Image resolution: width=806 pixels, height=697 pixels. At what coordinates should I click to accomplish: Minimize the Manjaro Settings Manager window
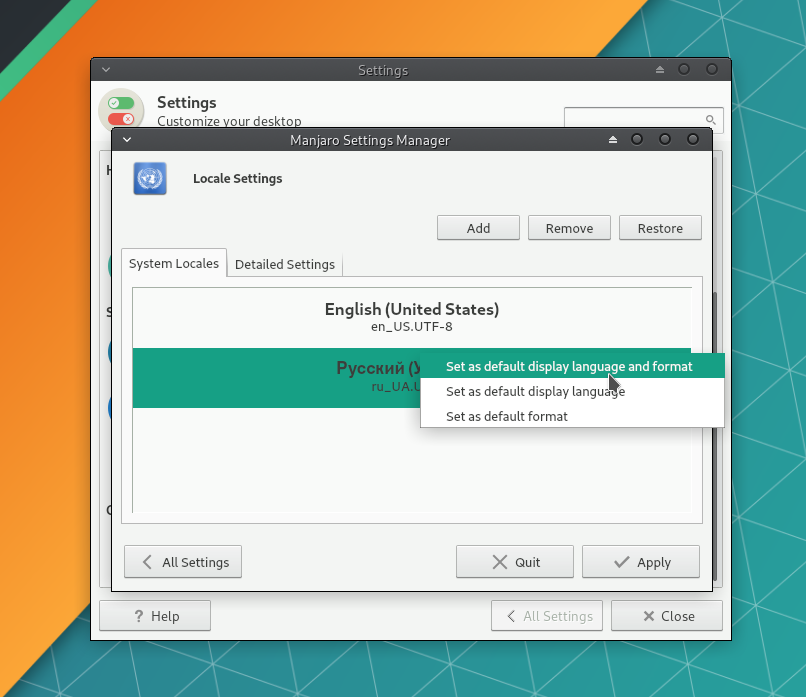pyautogui.click(x=637, y=139)
